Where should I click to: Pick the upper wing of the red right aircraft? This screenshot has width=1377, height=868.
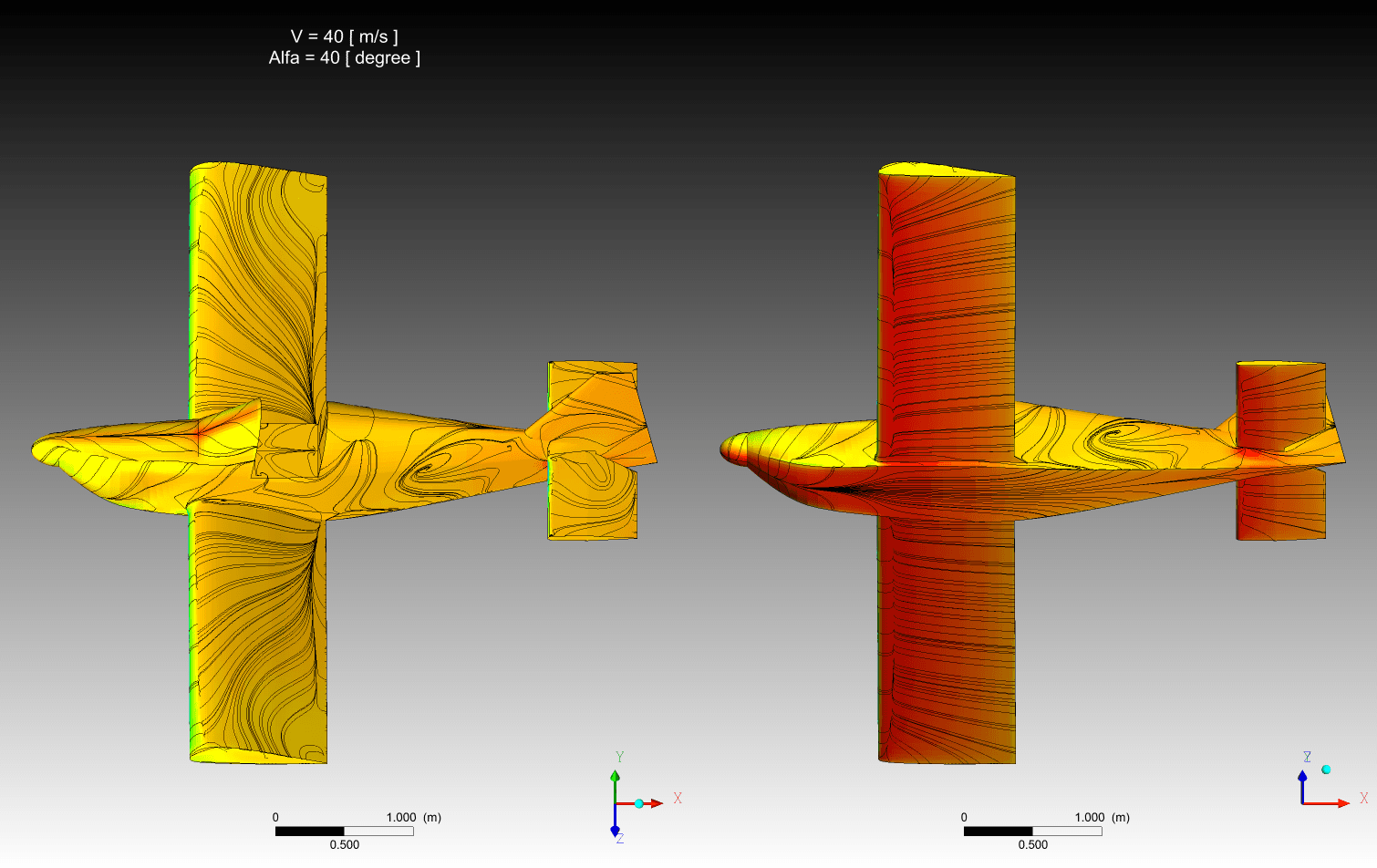click(x=947, y=301)
